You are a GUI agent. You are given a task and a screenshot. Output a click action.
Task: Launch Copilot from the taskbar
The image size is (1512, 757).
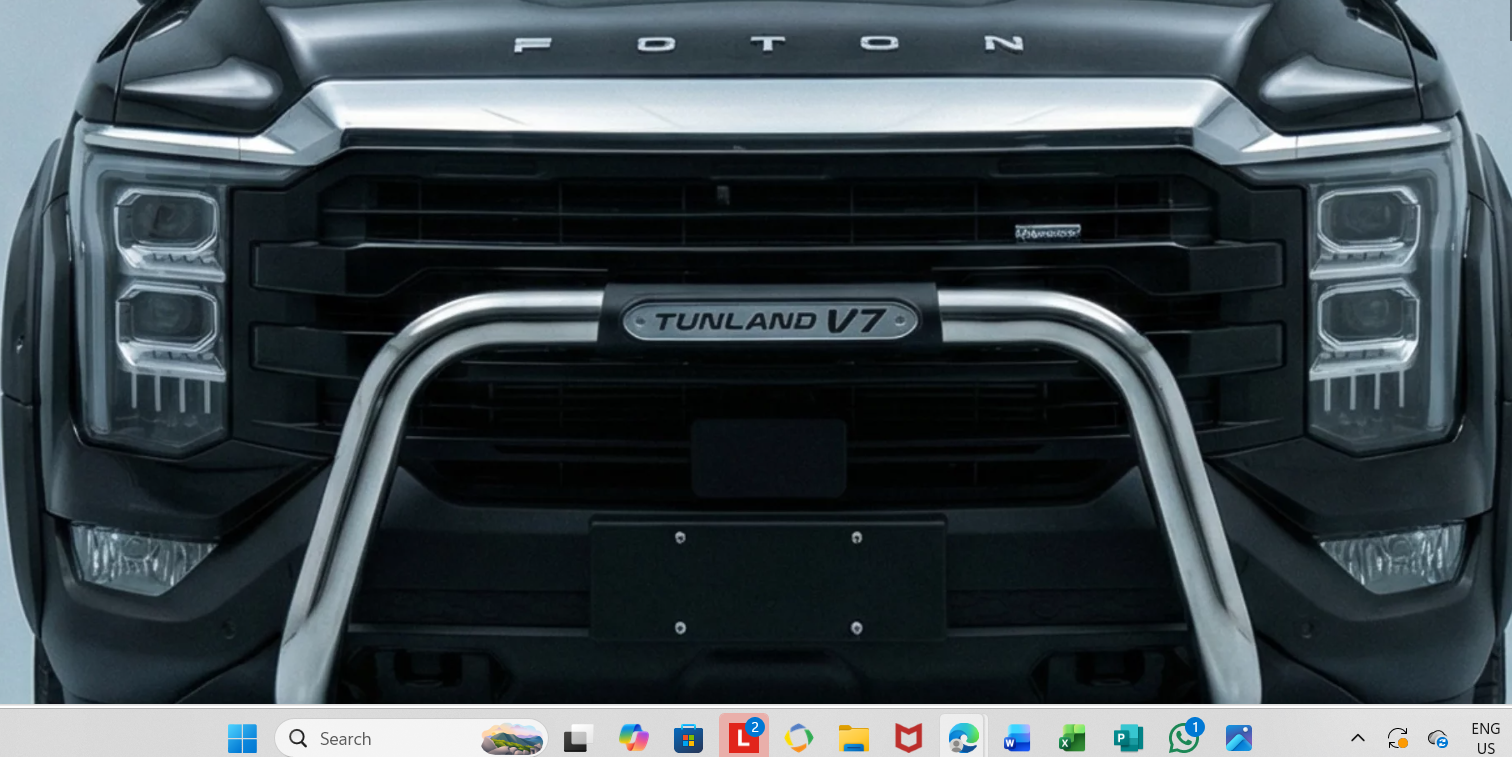tap(633, 739)
